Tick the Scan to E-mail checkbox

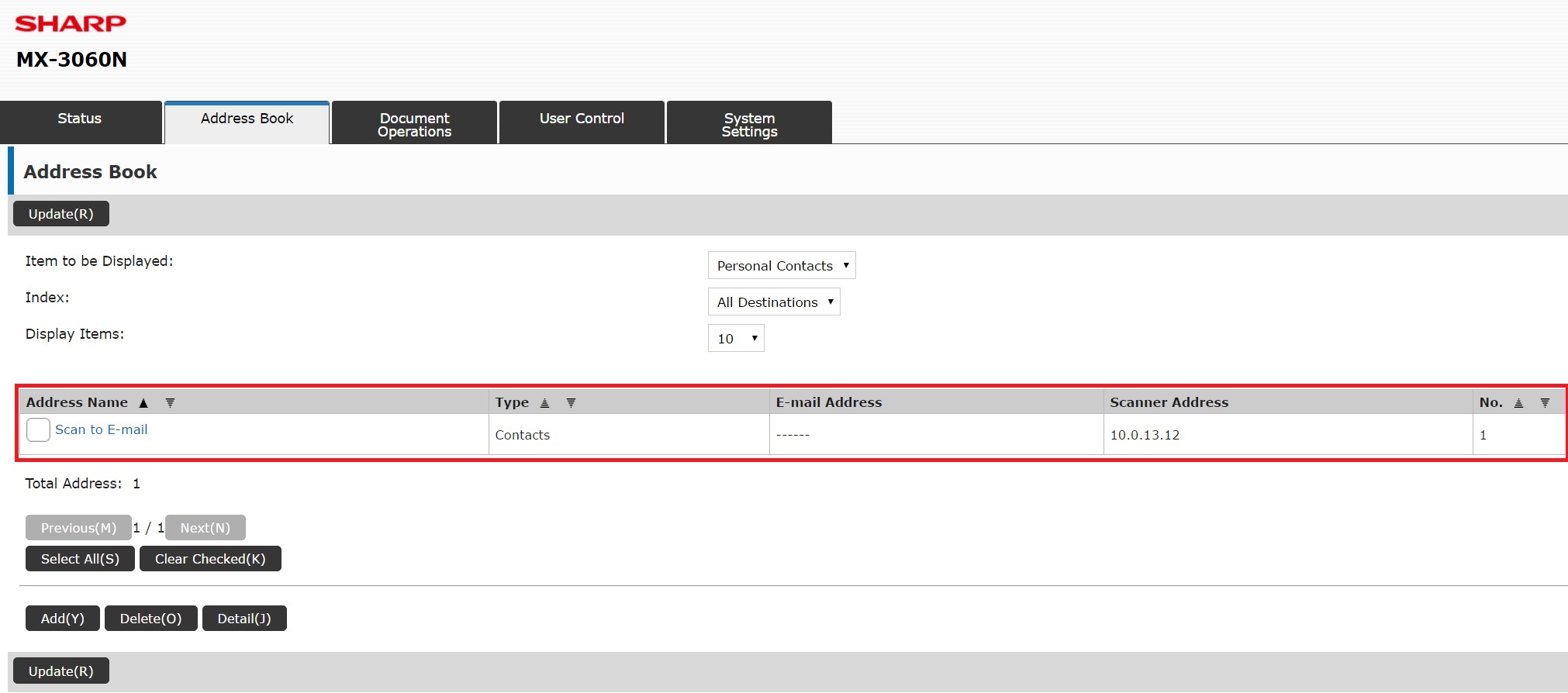tap(38, 429)
